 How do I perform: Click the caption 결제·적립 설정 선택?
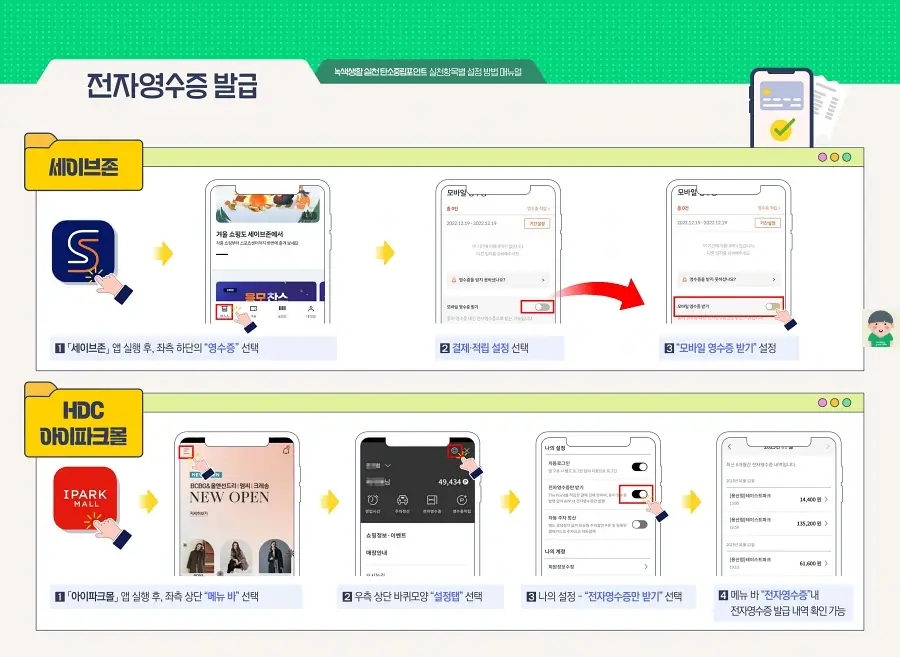490,348
